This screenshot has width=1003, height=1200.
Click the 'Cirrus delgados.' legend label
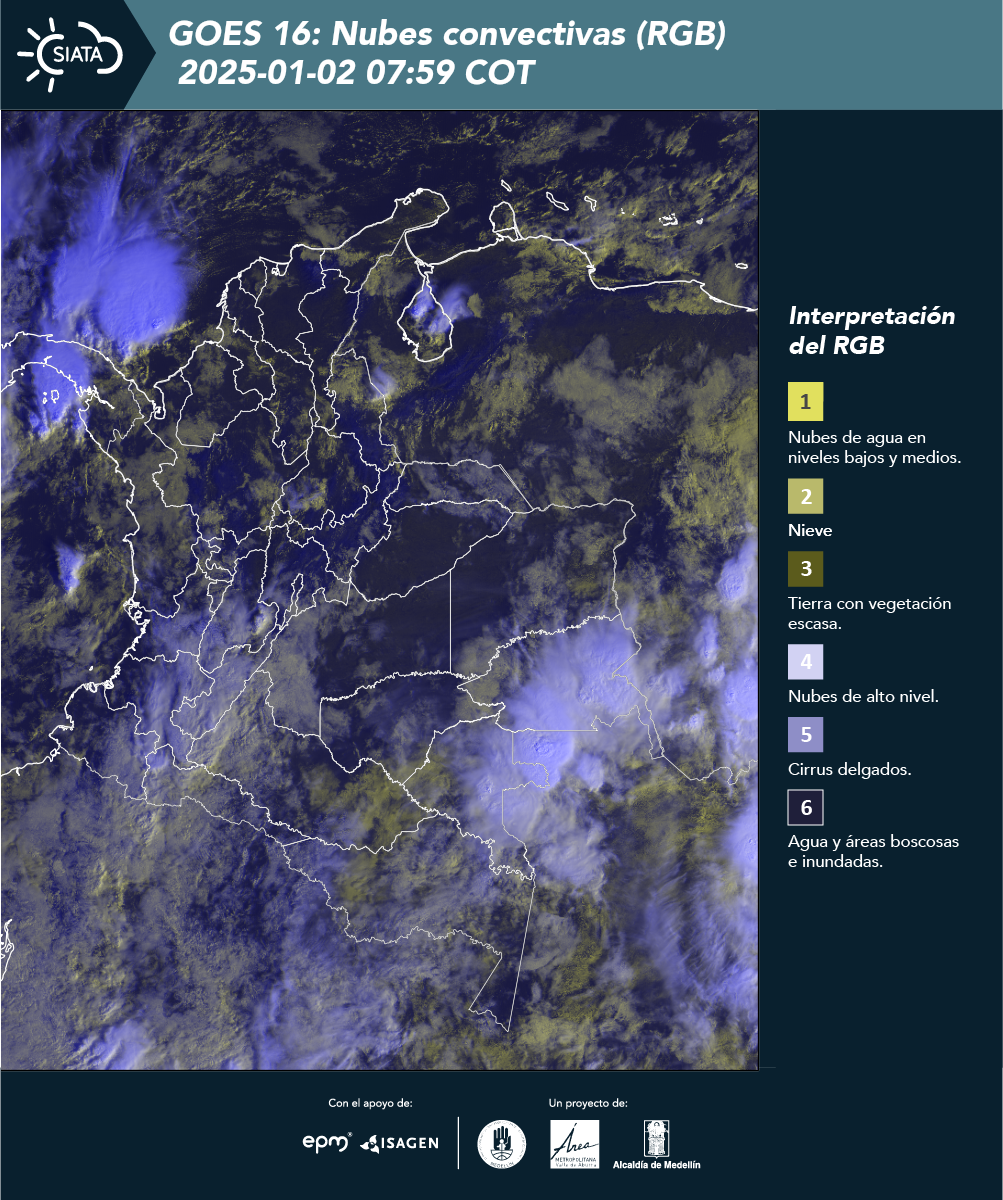(849, 770)
